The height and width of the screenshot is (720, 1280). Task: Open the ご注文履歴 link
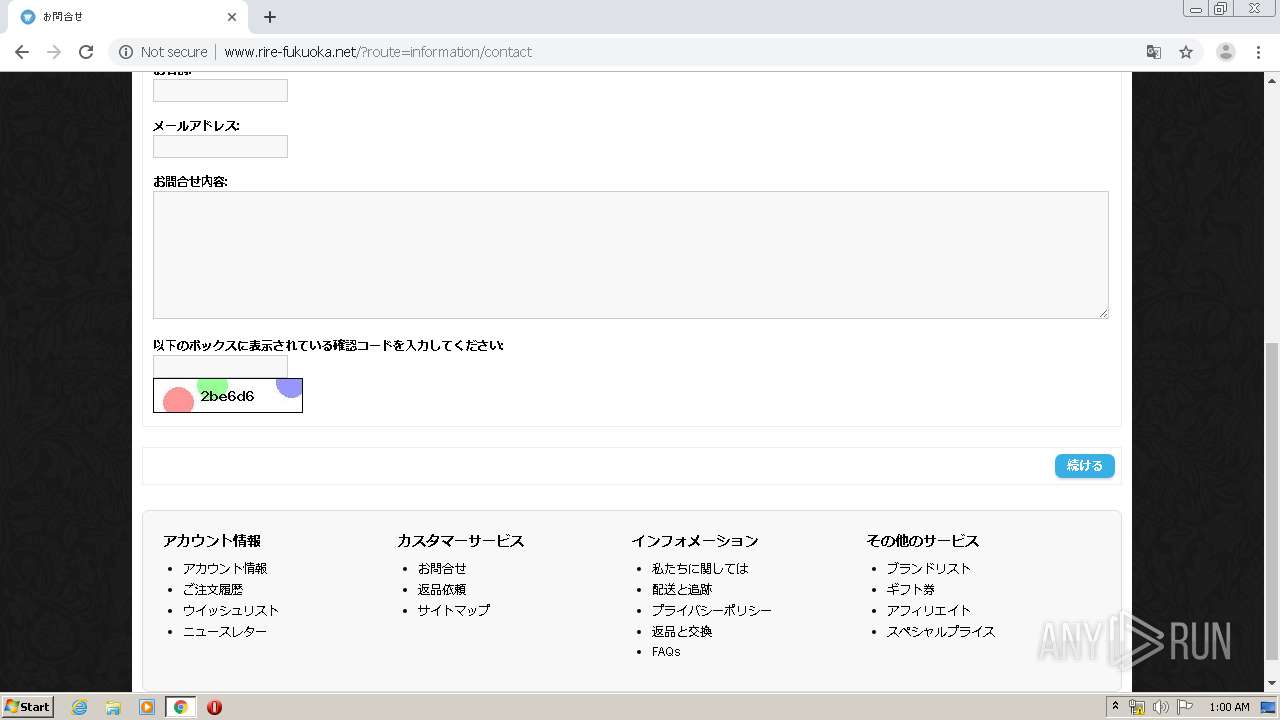click(x=212, y=589)
